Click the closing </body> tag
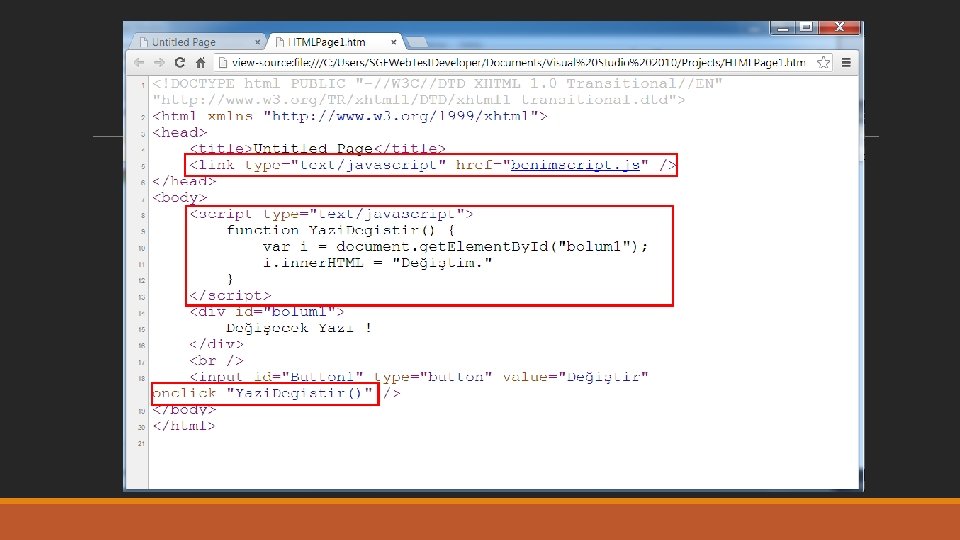 point(184,410)
